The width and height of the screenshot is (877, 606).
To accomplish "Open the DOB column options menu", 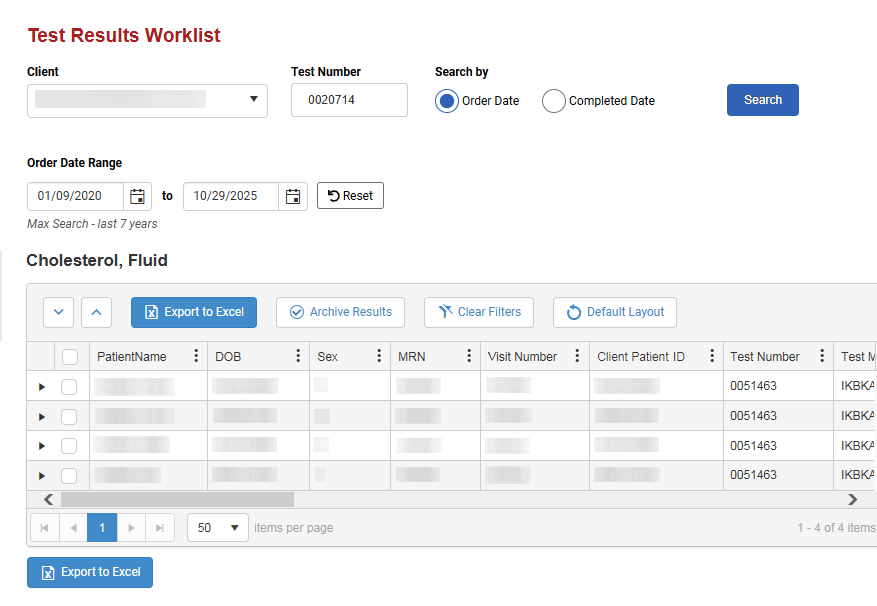I will (298, 356).
